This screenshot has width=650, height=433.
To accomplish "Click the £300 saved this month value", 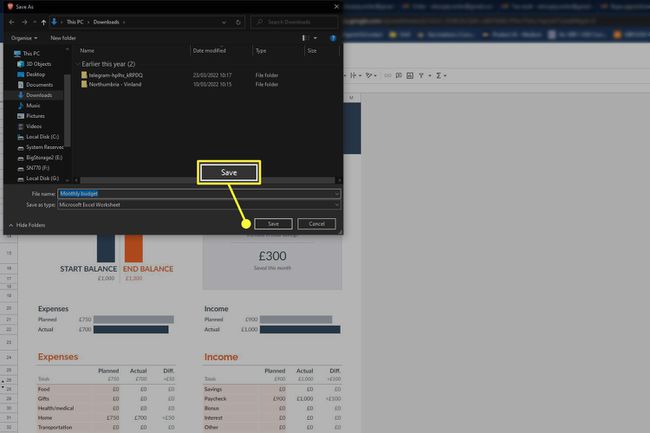I will pos(272,256).
